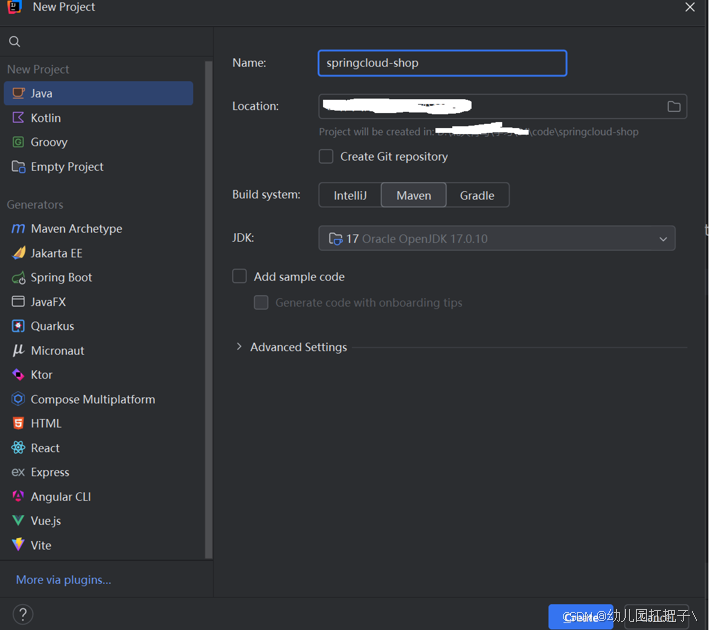Select Angular CLI label

61,497
